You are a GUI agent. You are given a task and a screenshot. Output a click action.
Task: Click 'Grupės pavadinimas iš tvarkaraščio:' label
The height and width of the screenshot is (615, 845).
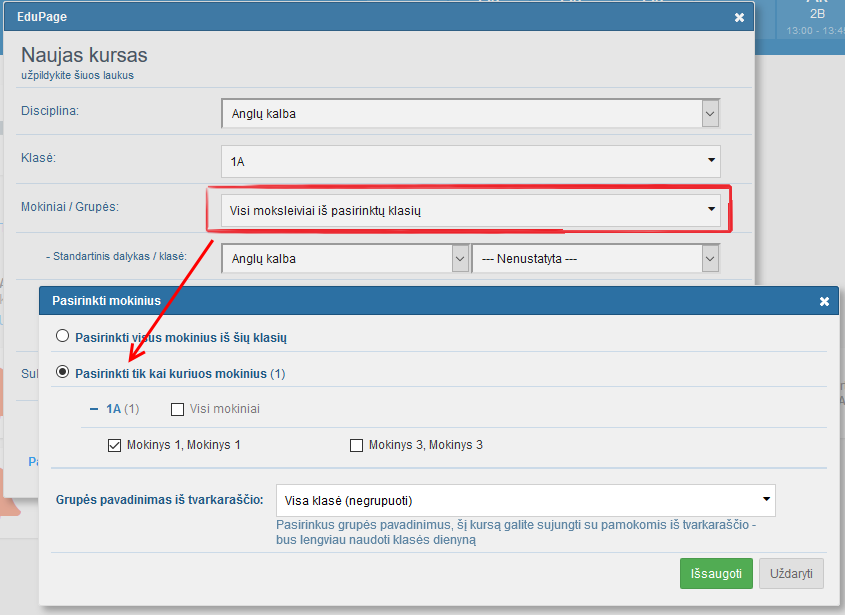(x=160, y=500)
